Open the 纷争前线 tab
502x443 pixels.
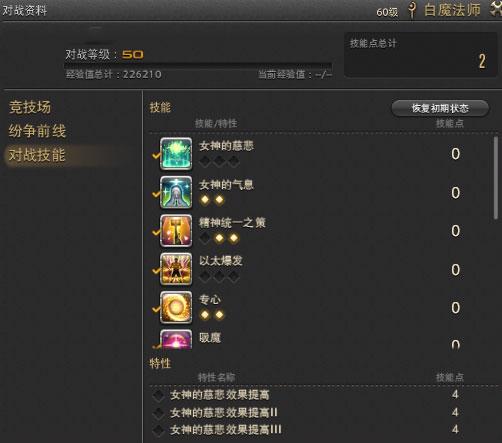click(x=37, y=131)
